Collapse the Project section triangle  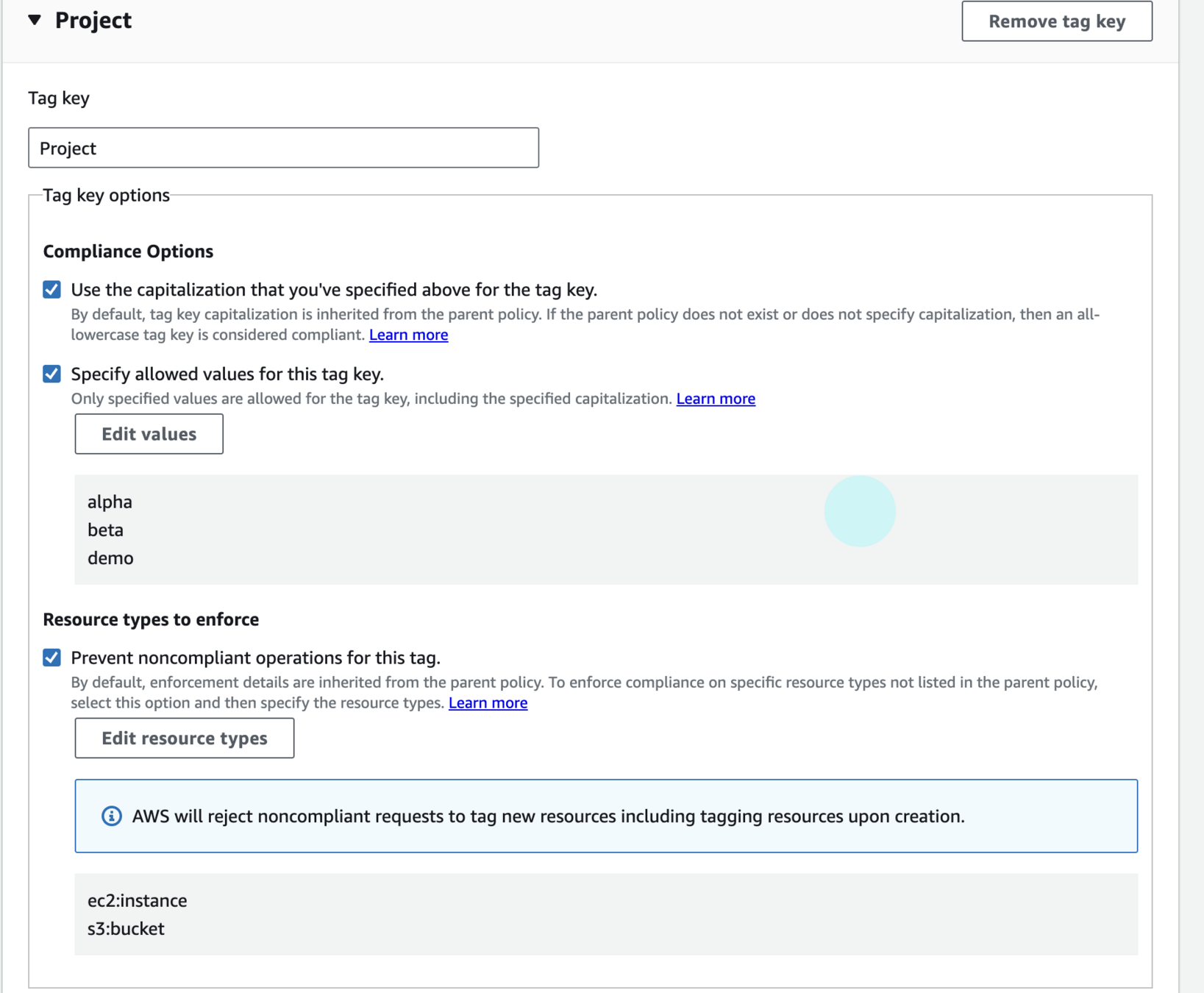tap(35, 20)
